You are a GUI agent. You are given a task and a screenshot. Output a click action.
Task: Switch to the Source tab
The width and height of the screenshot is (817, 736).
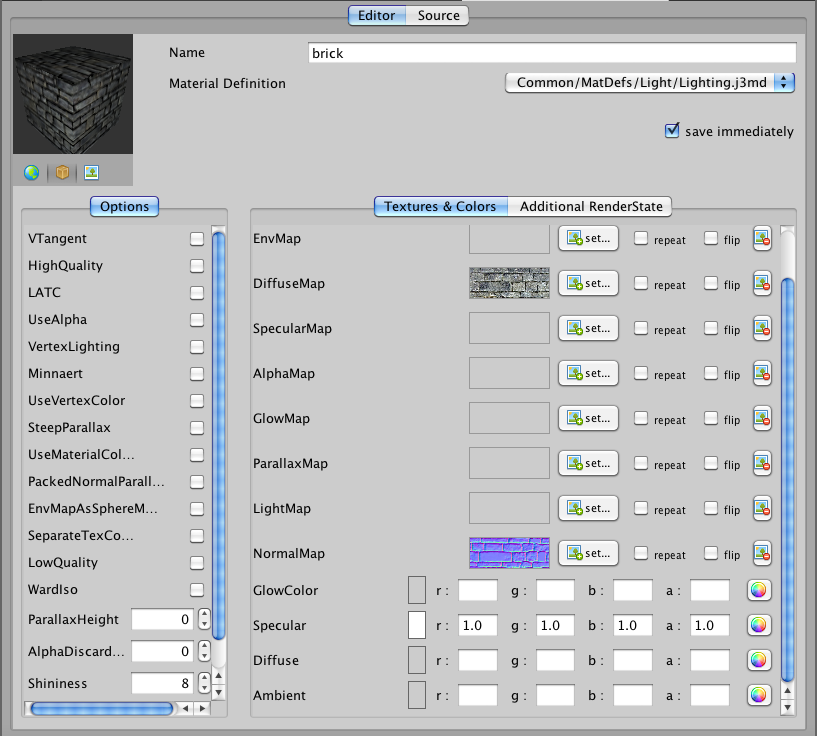coord(440,15)
